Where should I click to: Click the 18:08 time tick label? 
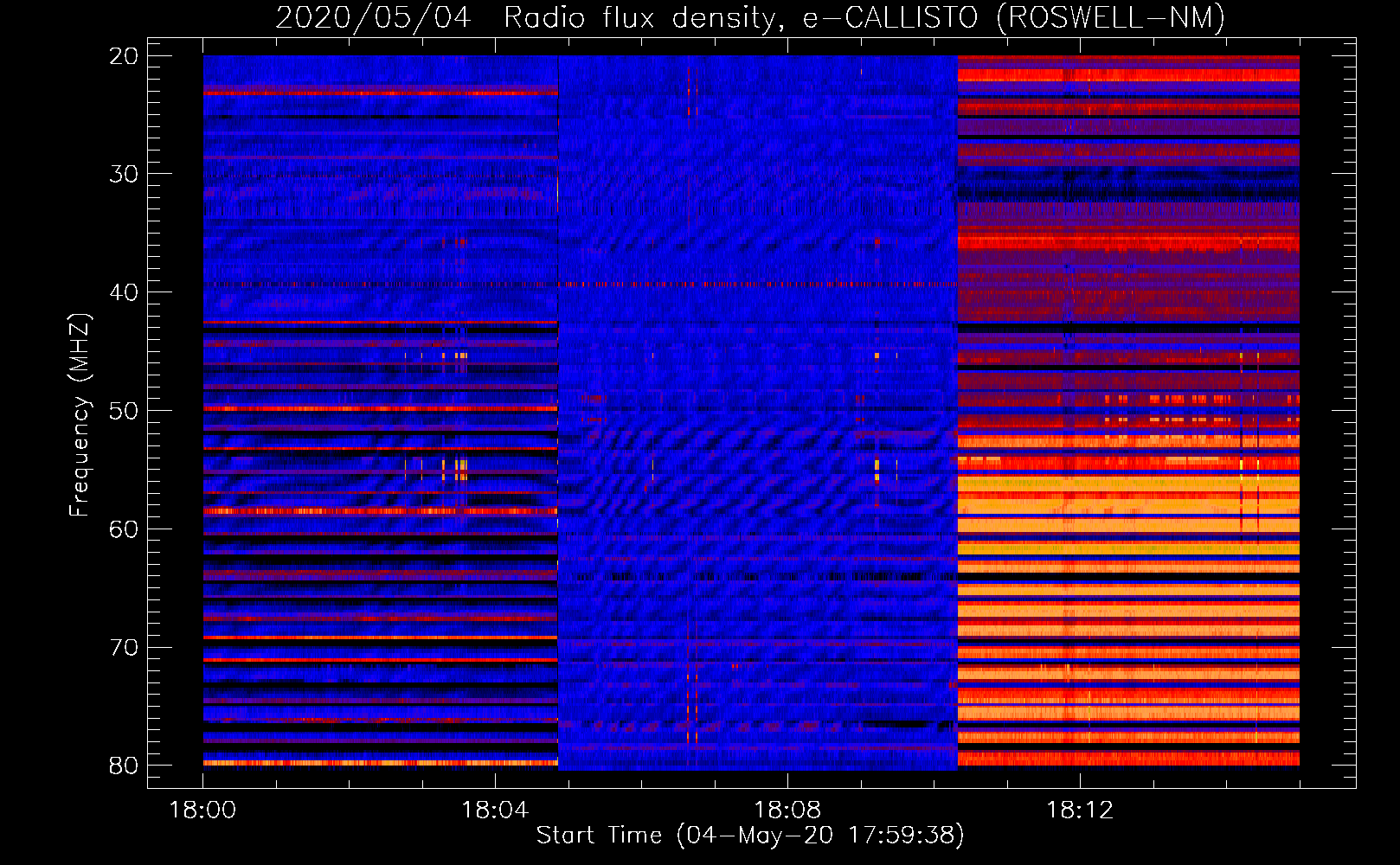[787, 811]
